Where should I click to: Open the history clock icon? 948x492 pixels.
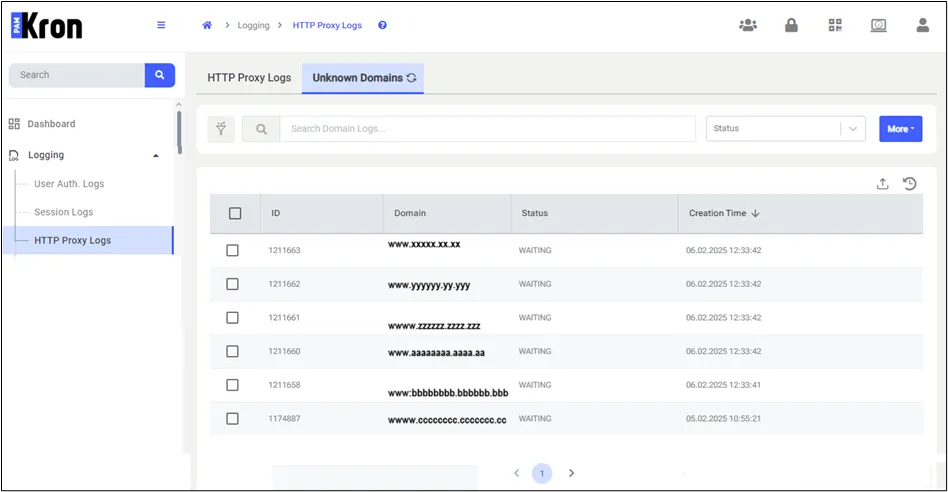click(909, 184)
